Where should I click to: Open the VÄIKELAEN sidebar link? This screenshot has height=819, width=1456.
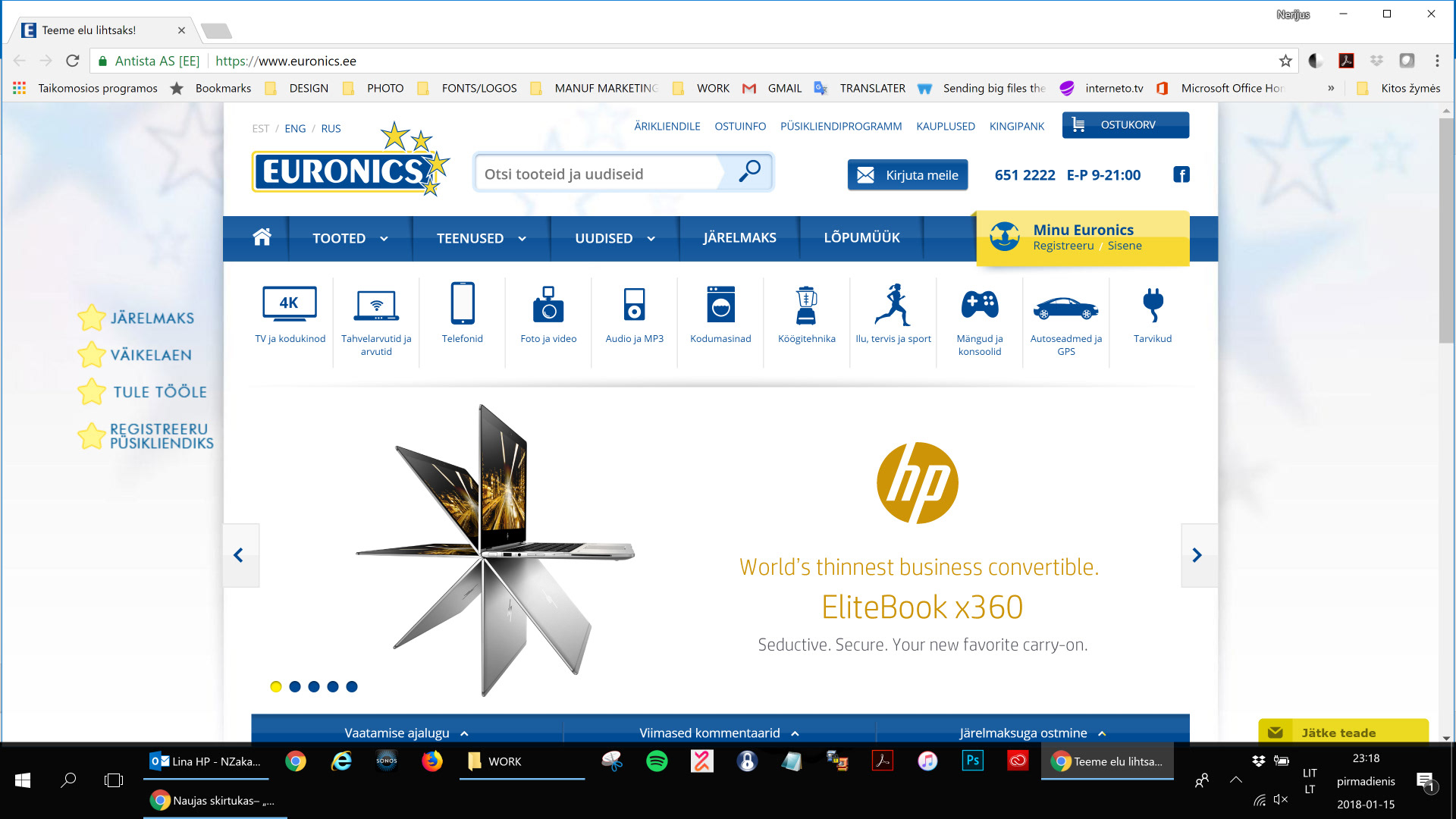coord(136,355)
